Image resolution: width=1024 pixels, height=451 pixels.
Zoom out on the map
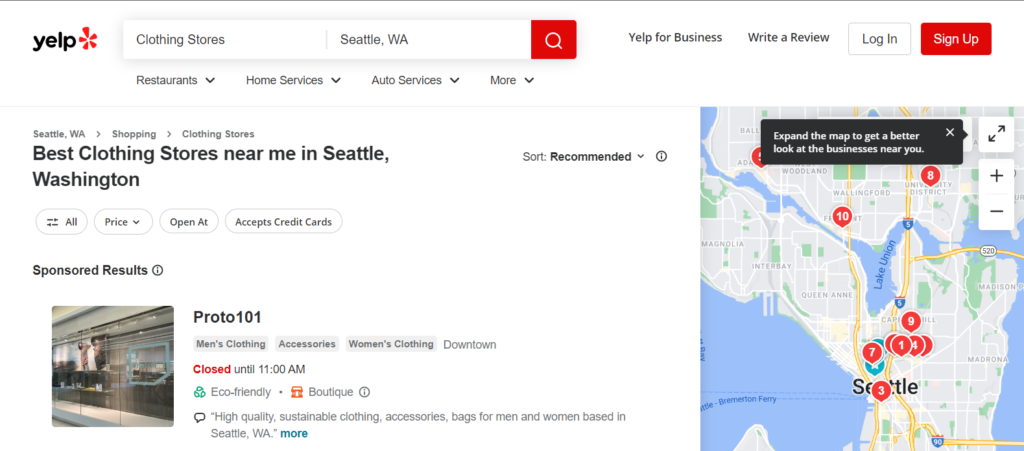point(996,211)
